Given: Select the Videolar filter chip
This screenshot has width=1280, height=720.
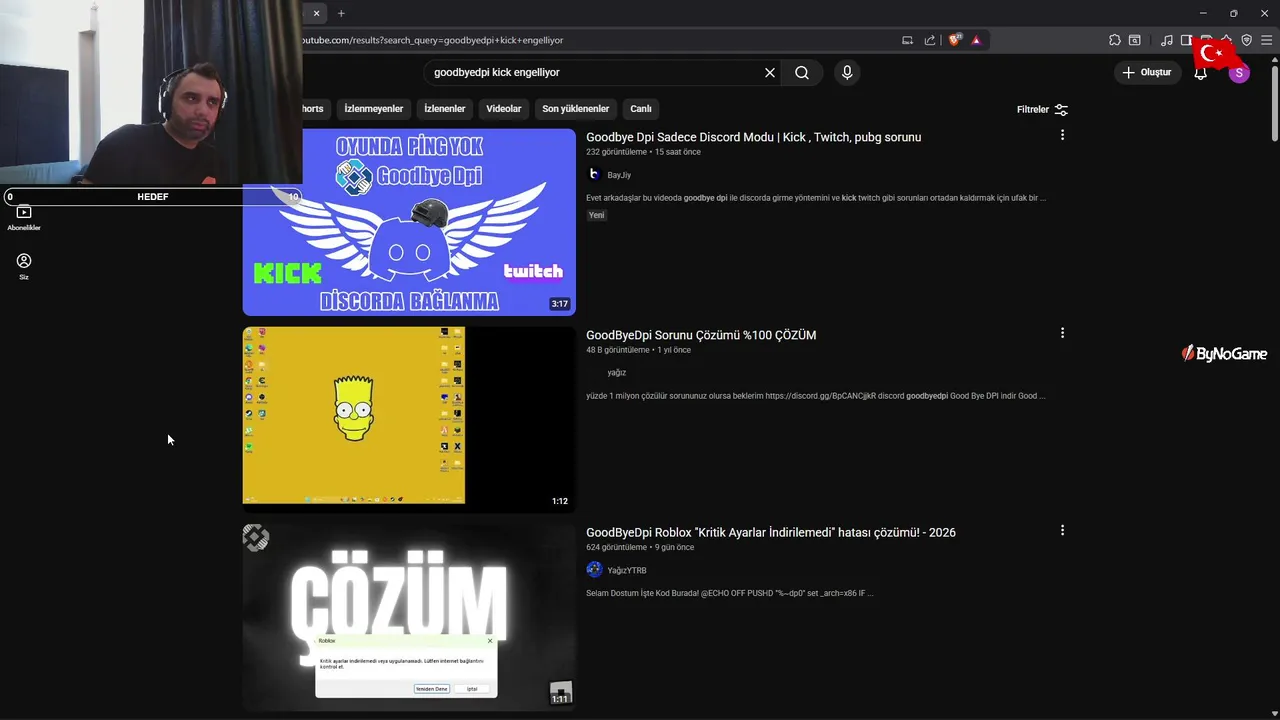Looking at the screenshot, I should [504, 109].
